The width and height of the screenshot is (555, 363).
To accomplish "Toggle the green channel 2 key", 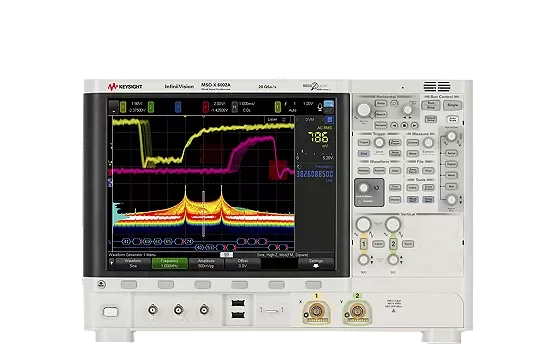I will coord(393,244).
